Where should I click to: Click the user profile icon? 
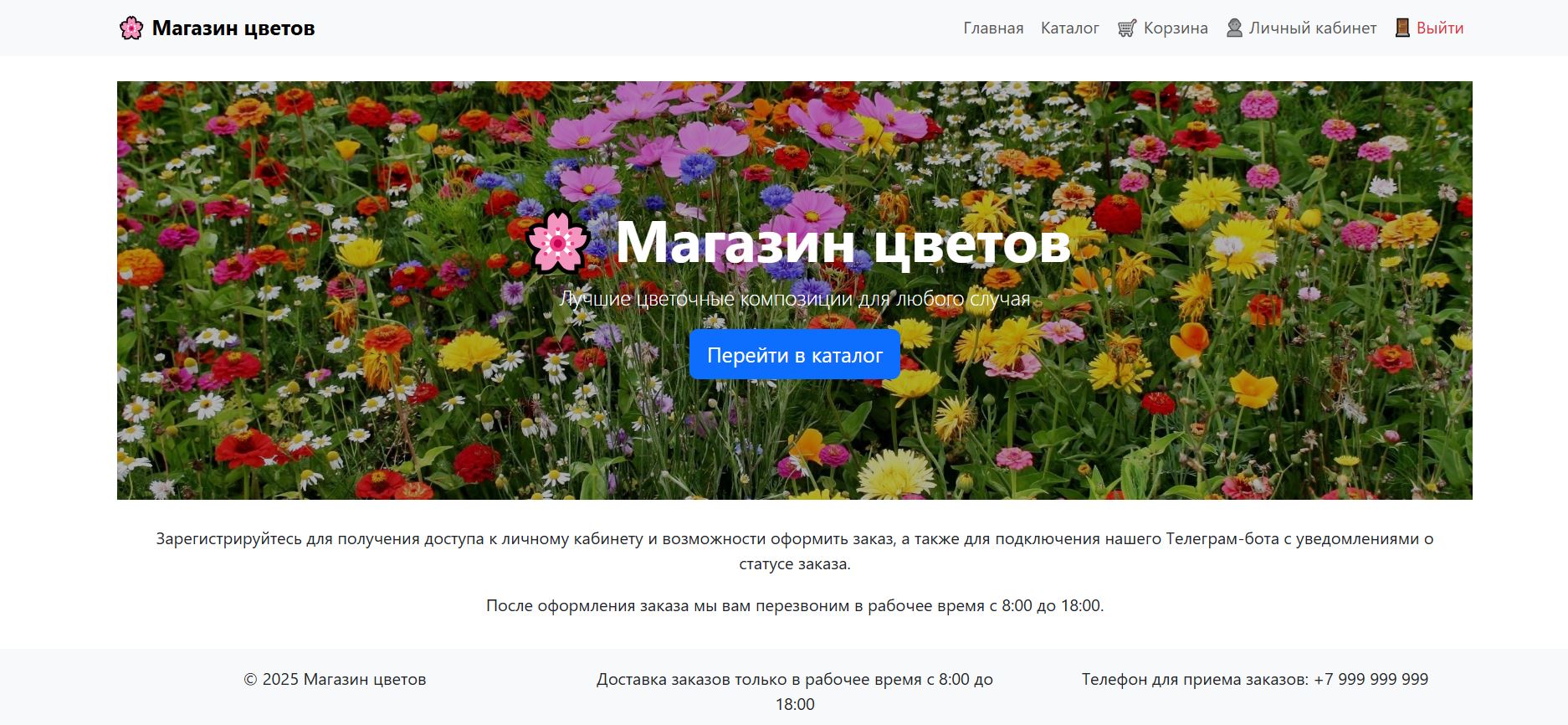[1234, 28]
